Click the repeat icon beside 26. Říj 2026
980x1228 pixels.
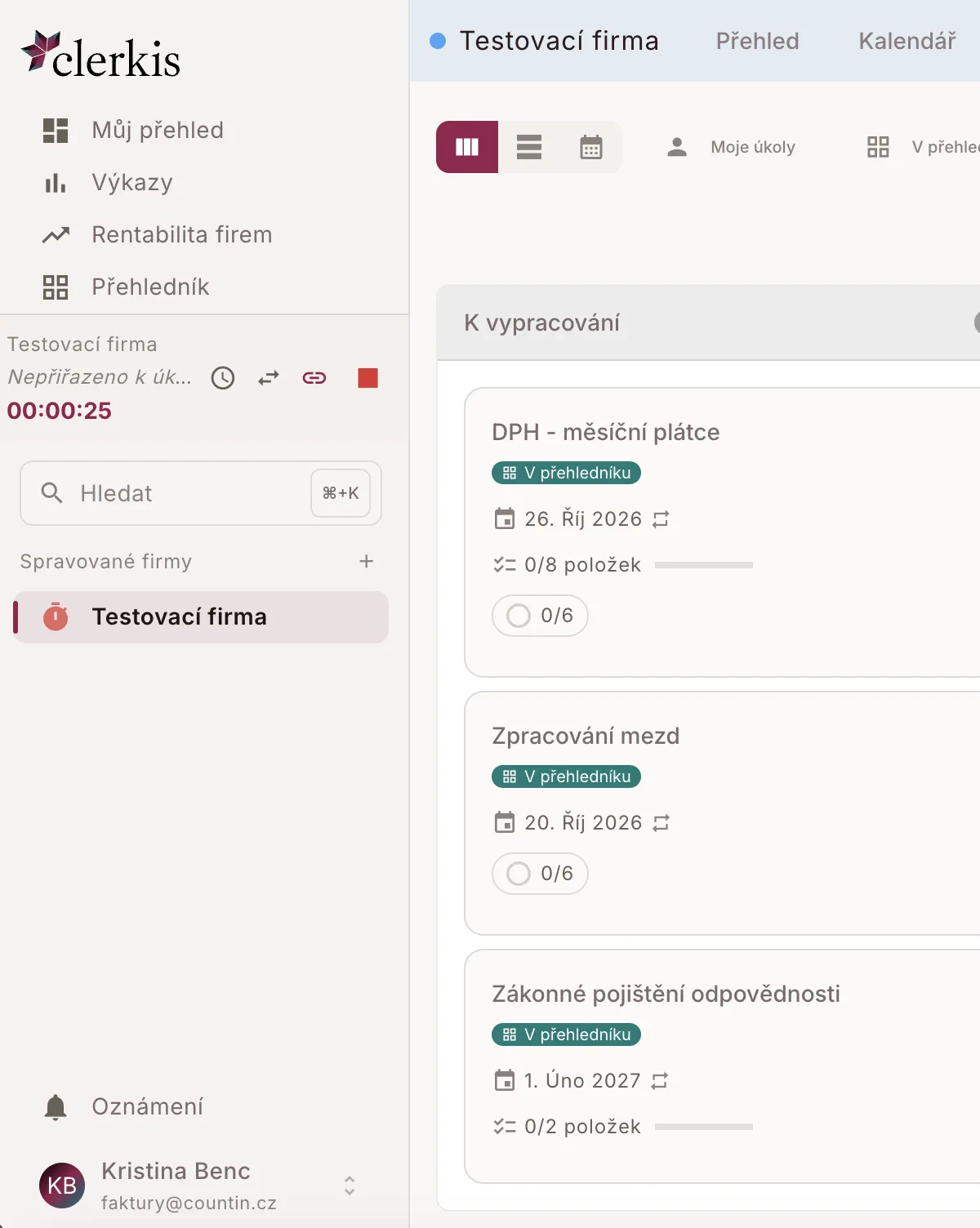661,519
